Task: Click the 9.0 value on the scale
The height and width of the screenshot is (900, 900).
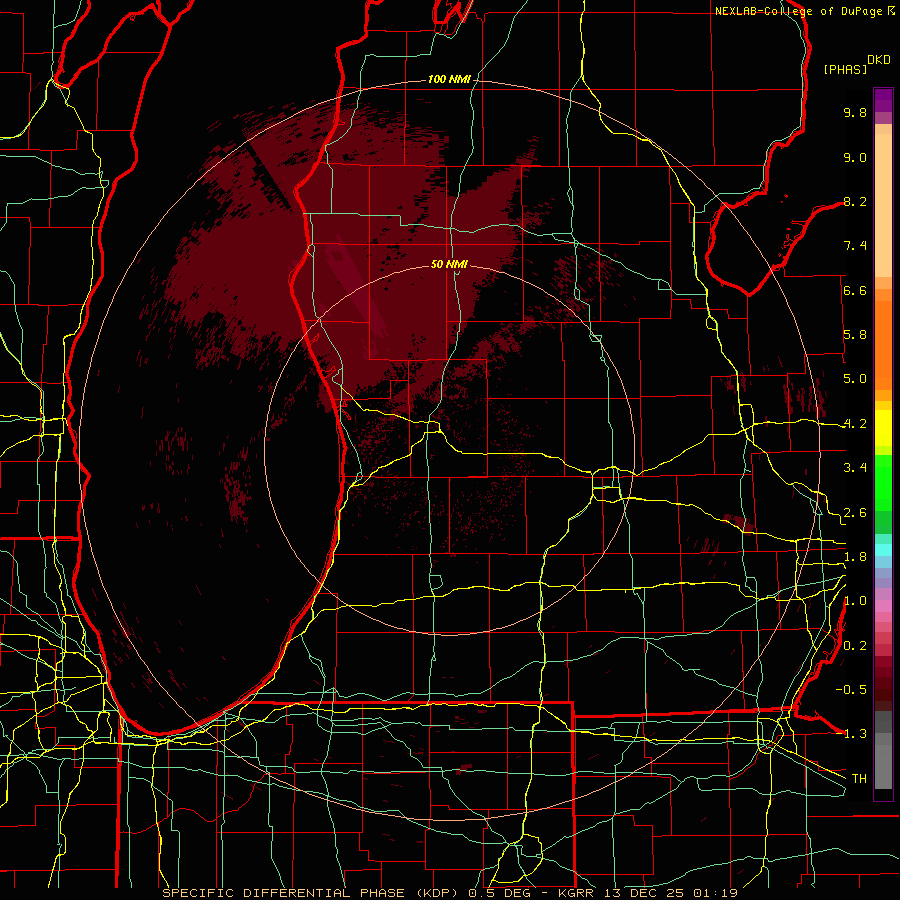Action: [855, 157]
